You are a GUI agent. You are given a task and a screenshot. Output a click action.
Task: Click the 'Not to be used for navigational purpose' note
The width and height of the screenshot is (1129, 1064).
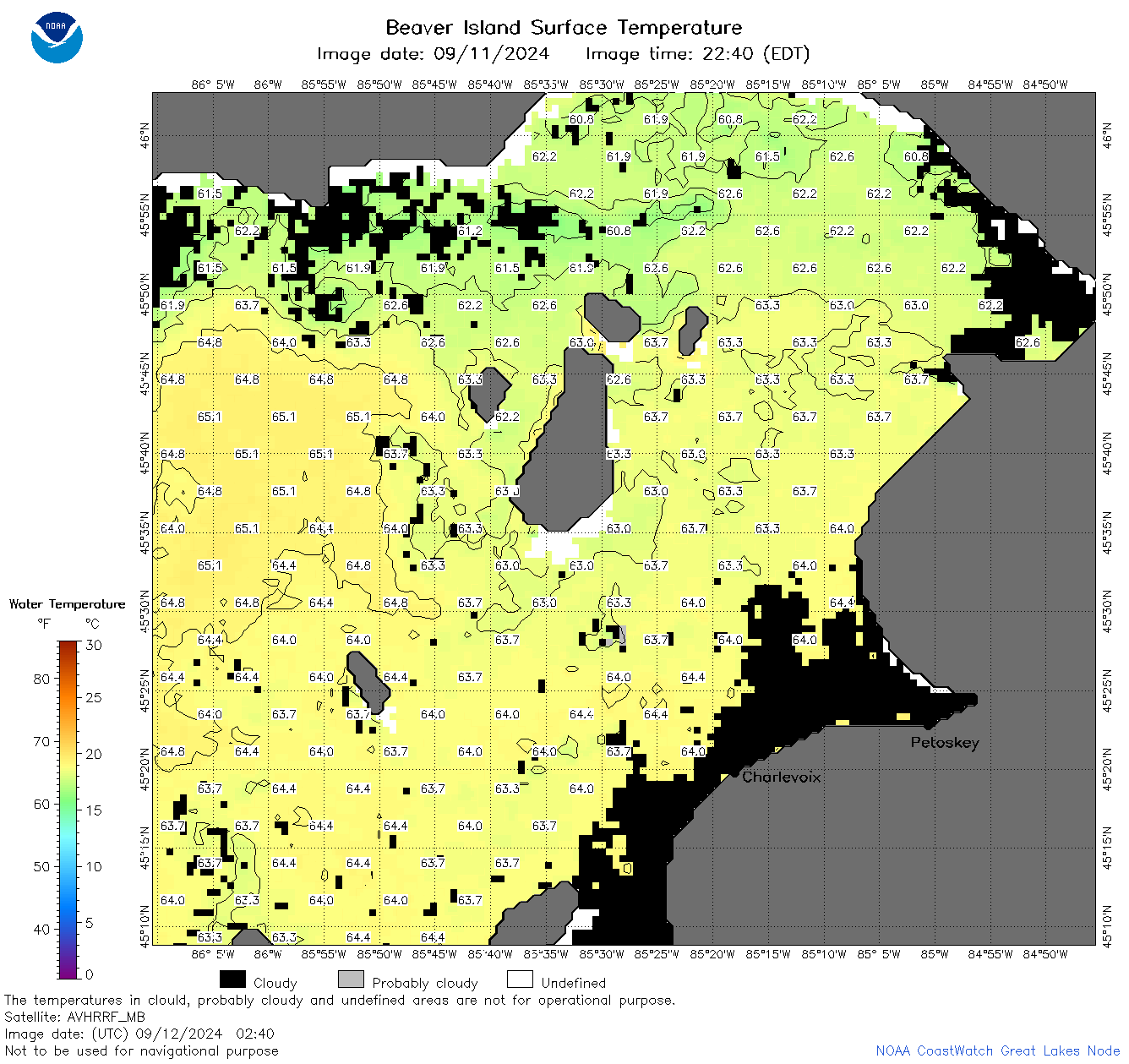[141, 1050]
